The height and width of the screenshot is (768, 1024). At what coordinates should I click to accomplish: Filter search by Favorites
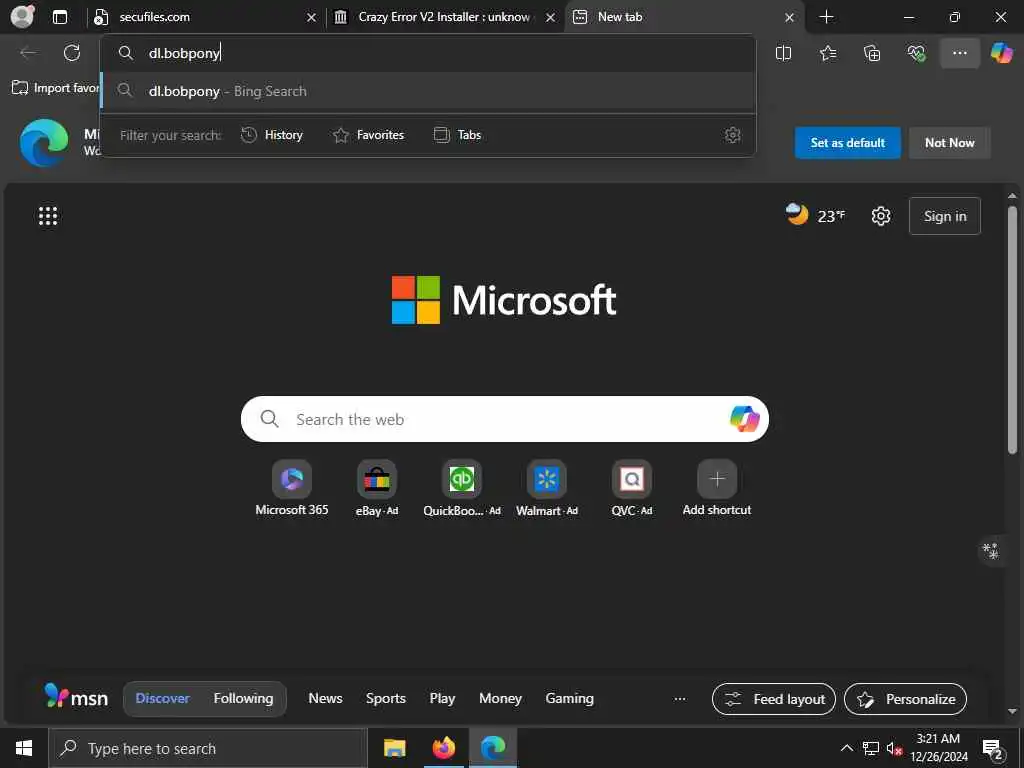(368, 135)
